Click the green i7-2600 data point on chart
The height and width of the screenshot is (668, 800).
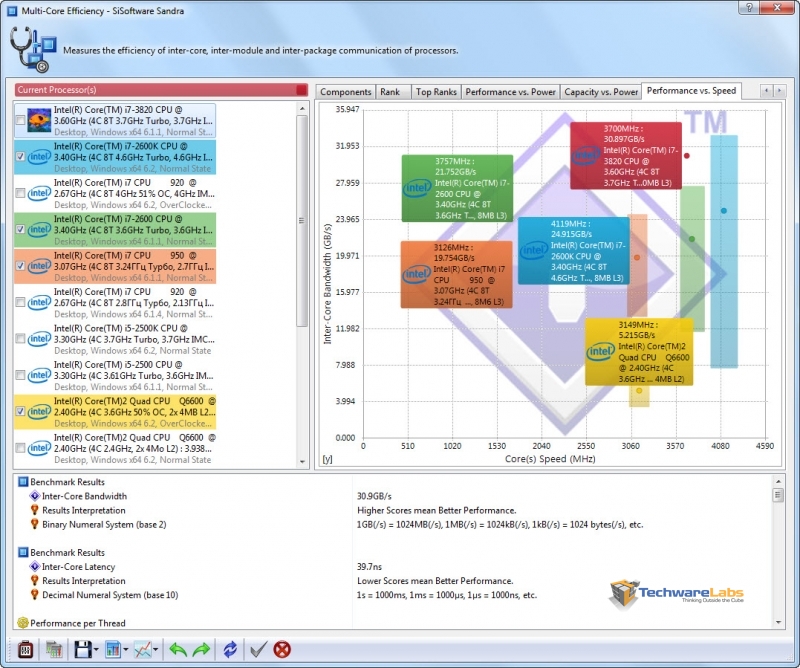tap(692, 239)
